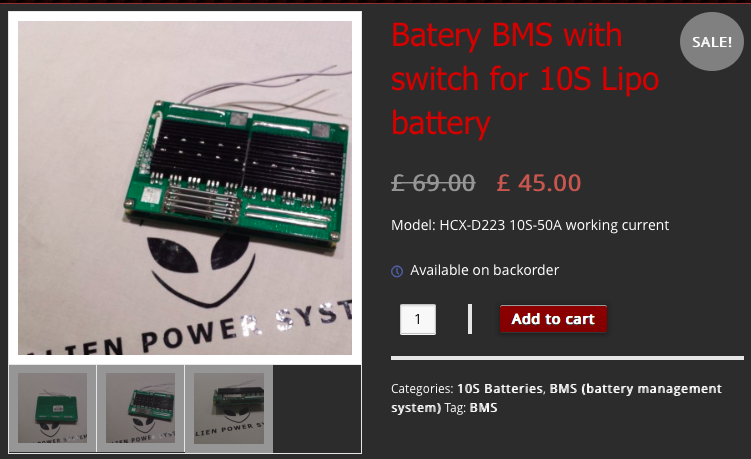Click the quantity input field
The height and width of the screenshot is (459, 751).
click(418, 319)
